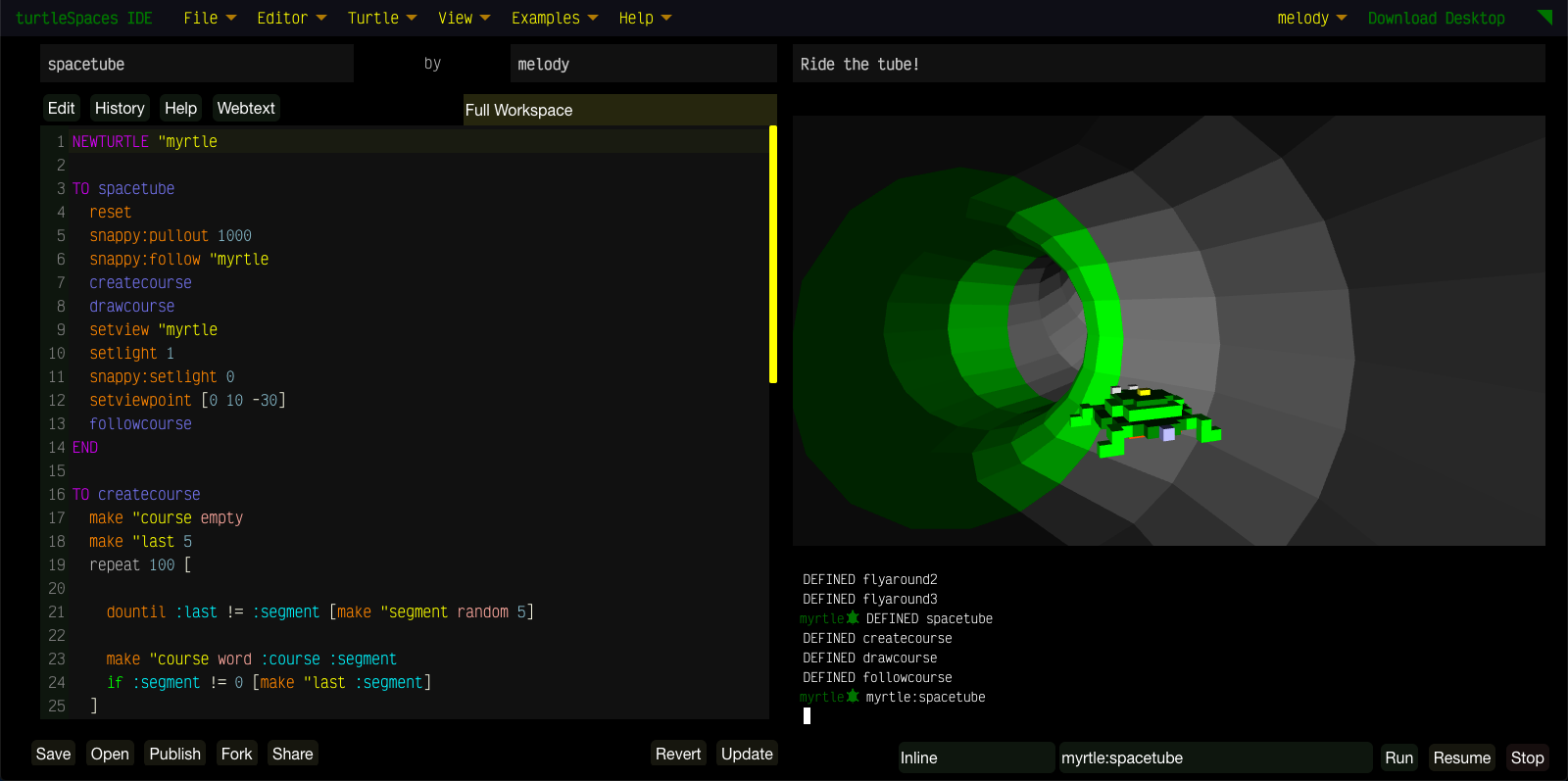The height and width of the screenshot is (781, 1568).
Task: Click the green turtle in 3D view
Action: tap(1147, 416)
